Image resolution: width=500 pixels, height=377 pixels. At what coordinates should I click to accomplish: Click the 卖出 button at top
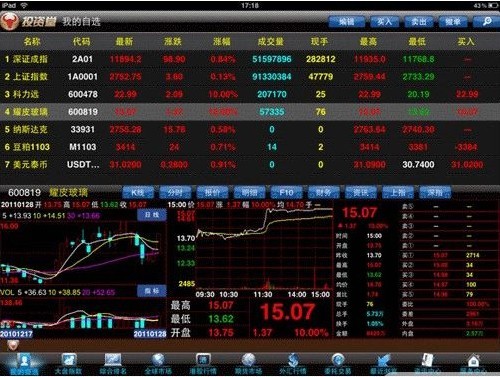[419, 22]
